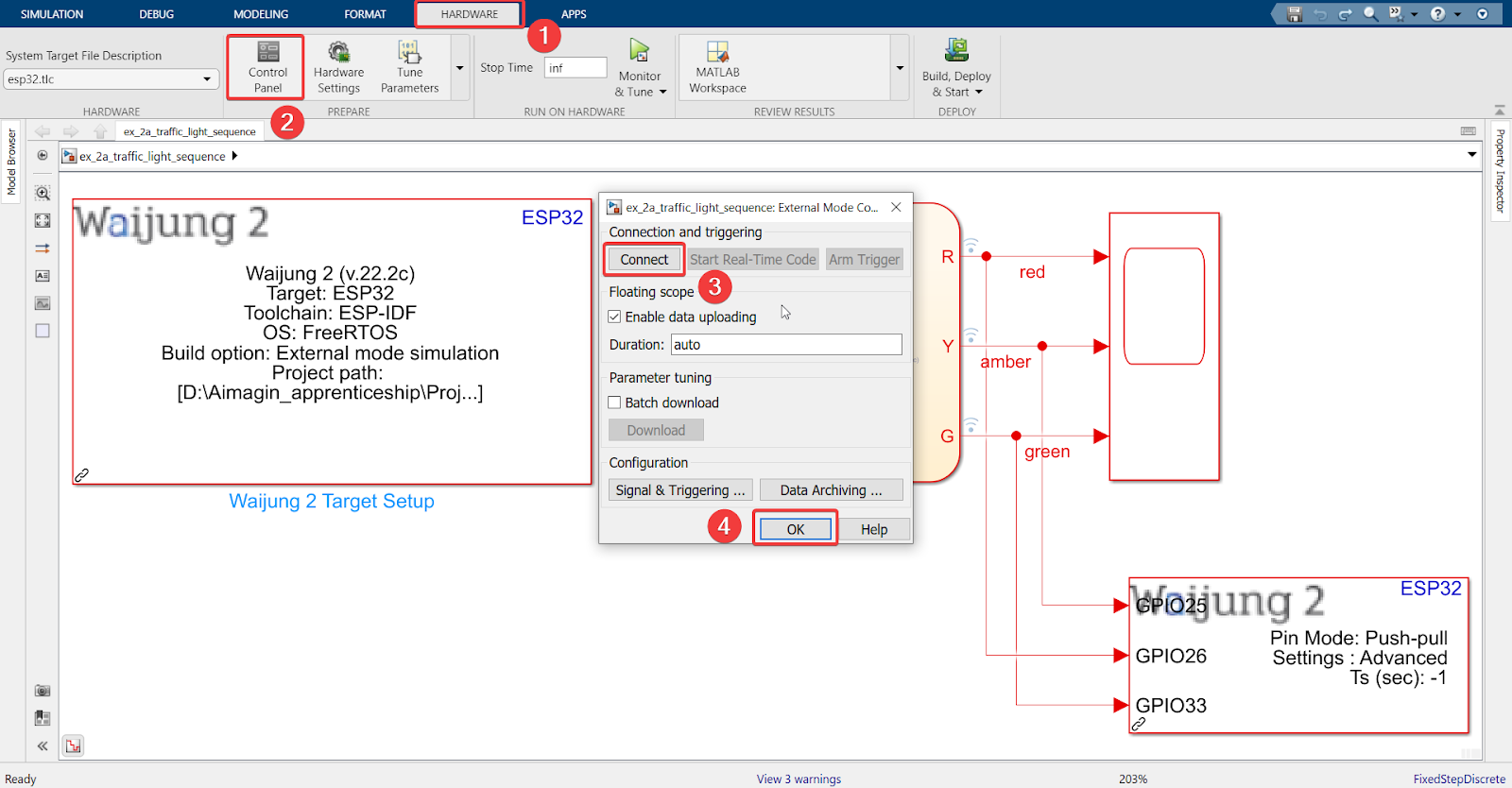The width and height of the screenshot is (1512, 788).
Task: Collapse the palette with double chevron
Action: (x=43, y=745)
